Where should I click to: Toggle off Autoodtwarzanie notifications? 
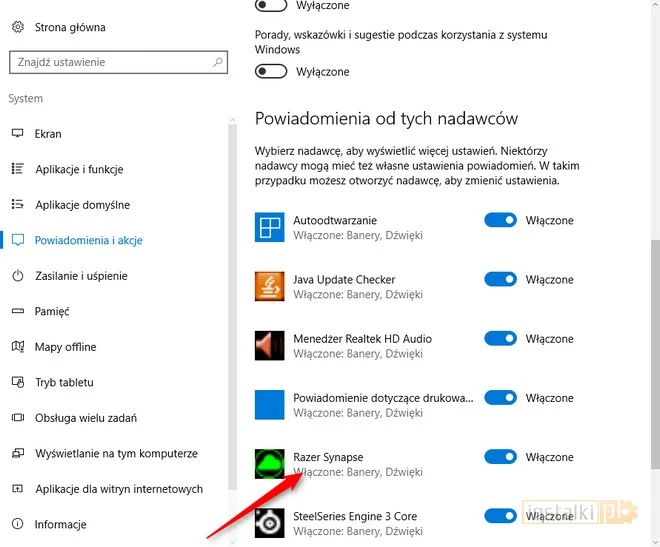pos(500,220)
